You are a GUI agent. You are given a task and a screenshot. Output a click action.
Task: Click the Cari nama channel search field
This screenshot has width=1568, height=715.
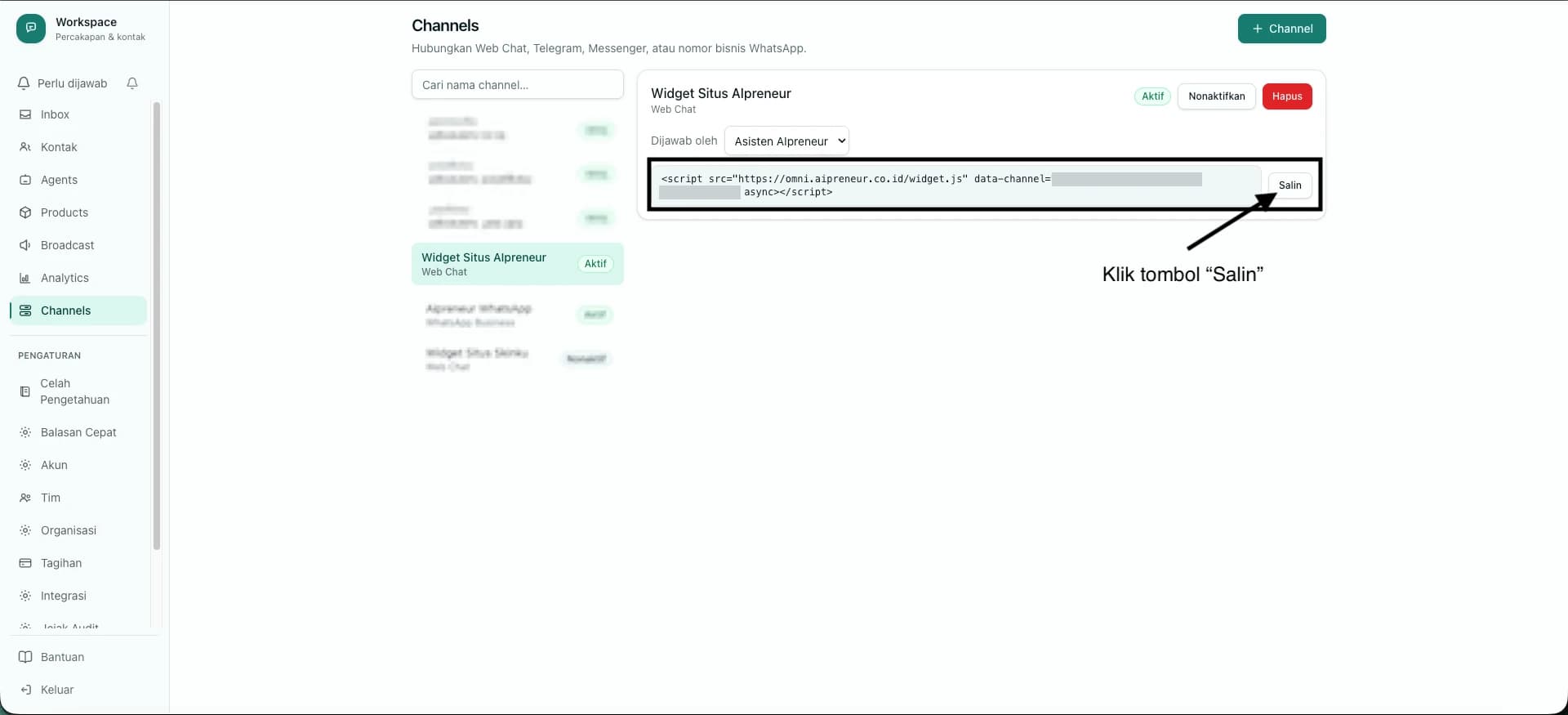pos(518,84)
